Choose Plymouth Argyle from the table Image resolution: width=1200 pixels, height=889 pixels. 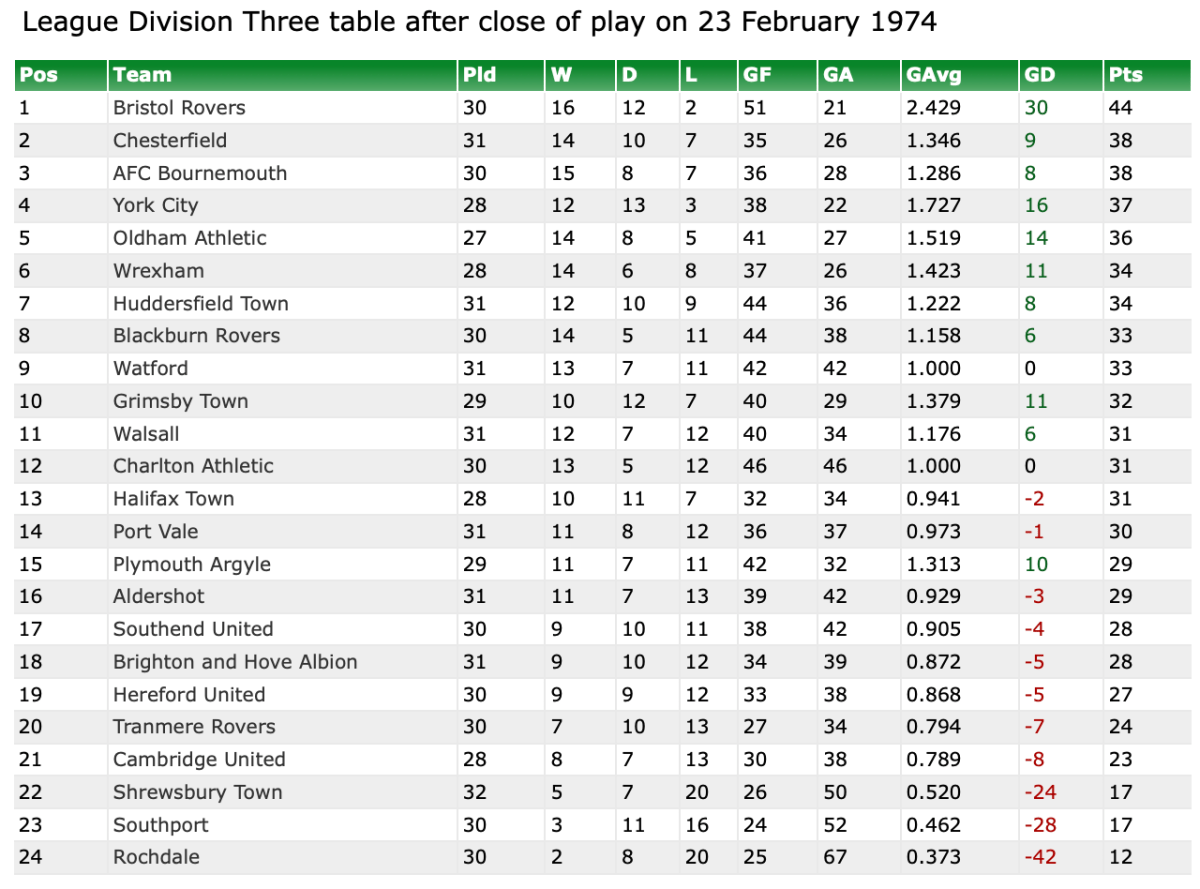click(192, 564)
